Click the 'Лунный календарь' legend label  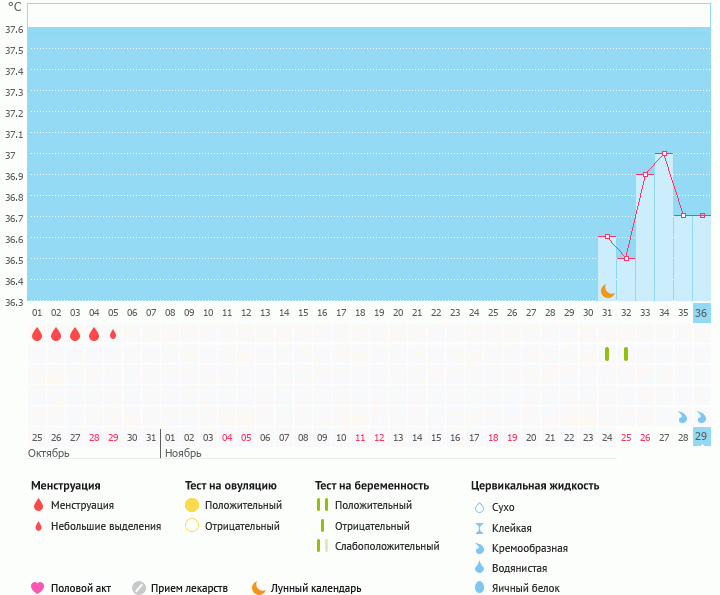pos(318,588)
